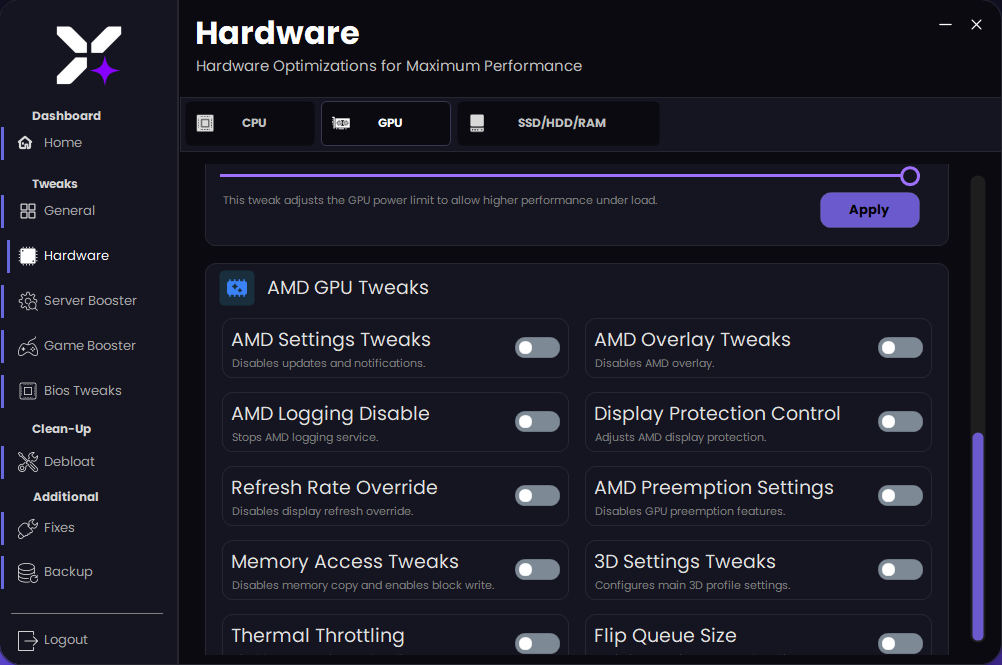
Task: Click the Fixes wrench icon
Action: pos(28,528)
